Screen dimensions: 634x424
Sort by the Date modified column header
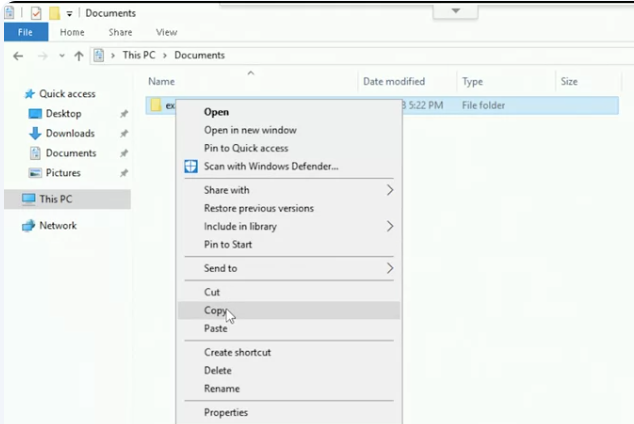394,82
